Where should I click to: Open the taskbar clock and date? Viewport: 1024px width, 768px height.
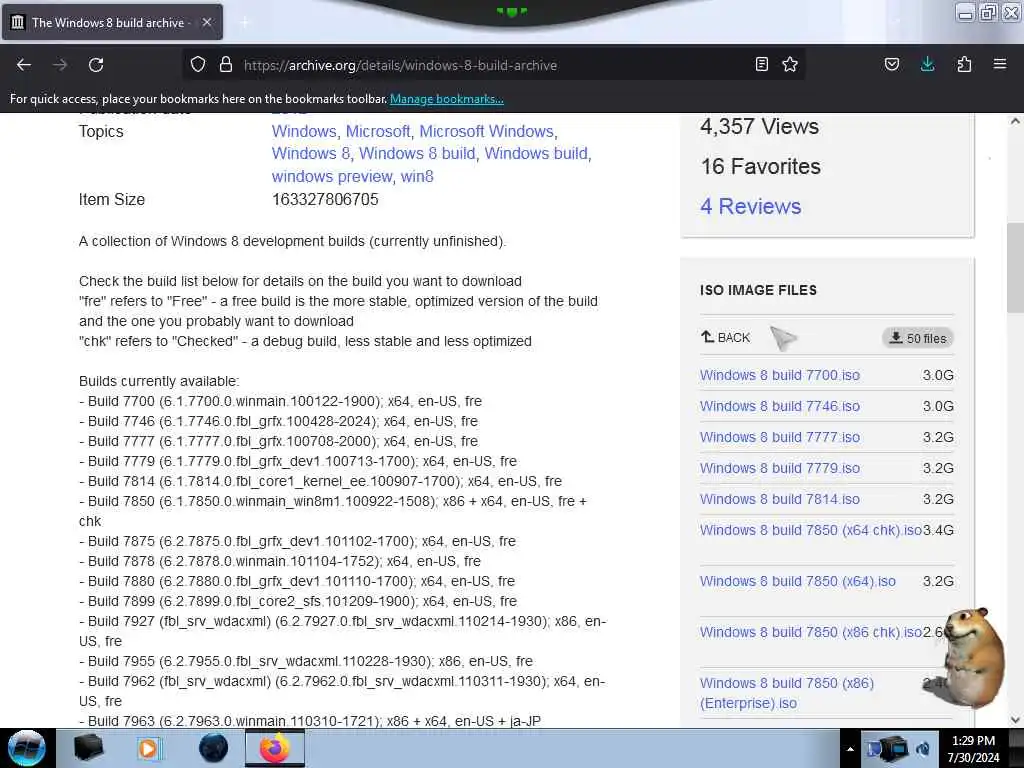(973, 749)
